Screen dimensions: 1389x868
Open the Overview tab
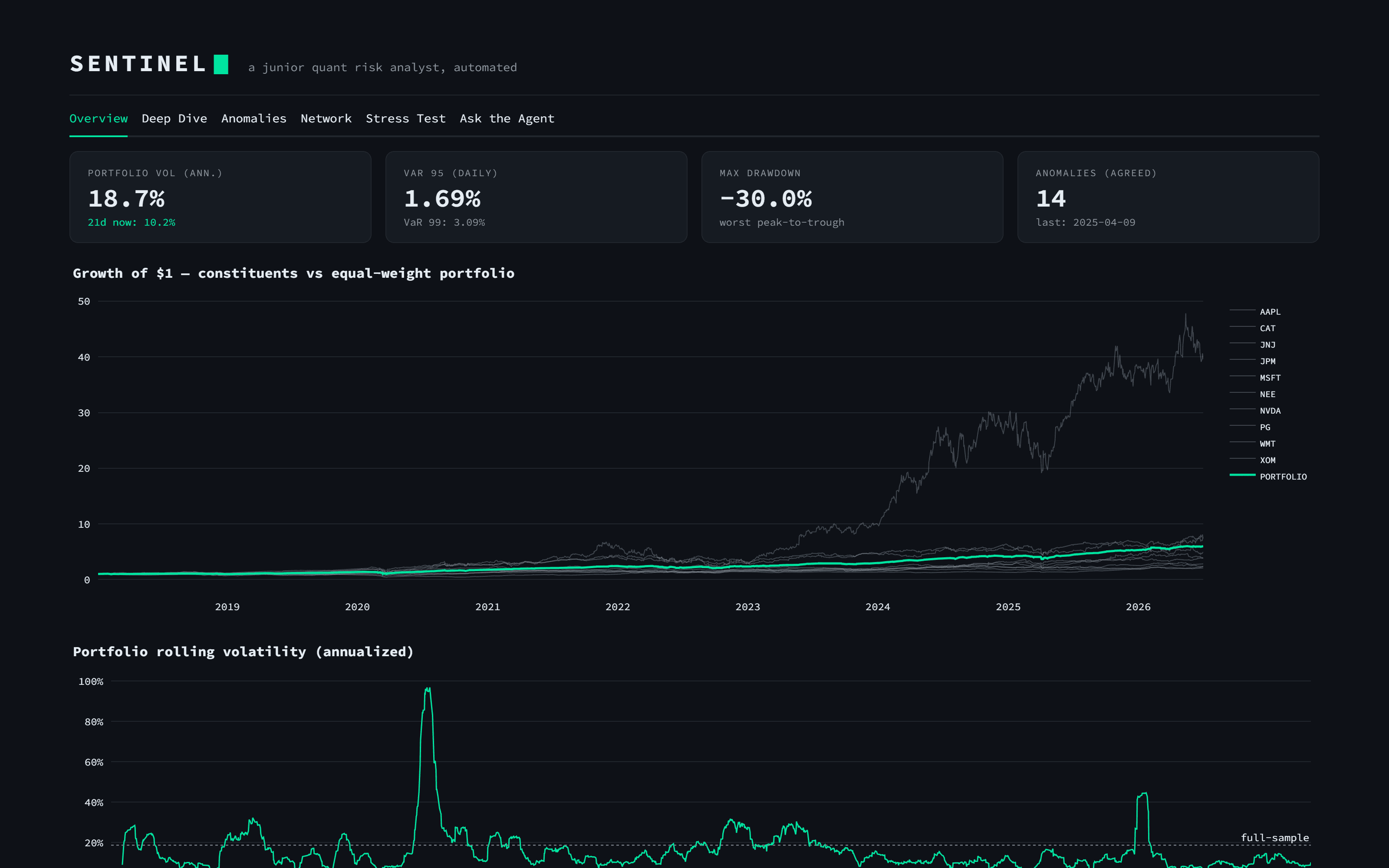coord(98,118)
